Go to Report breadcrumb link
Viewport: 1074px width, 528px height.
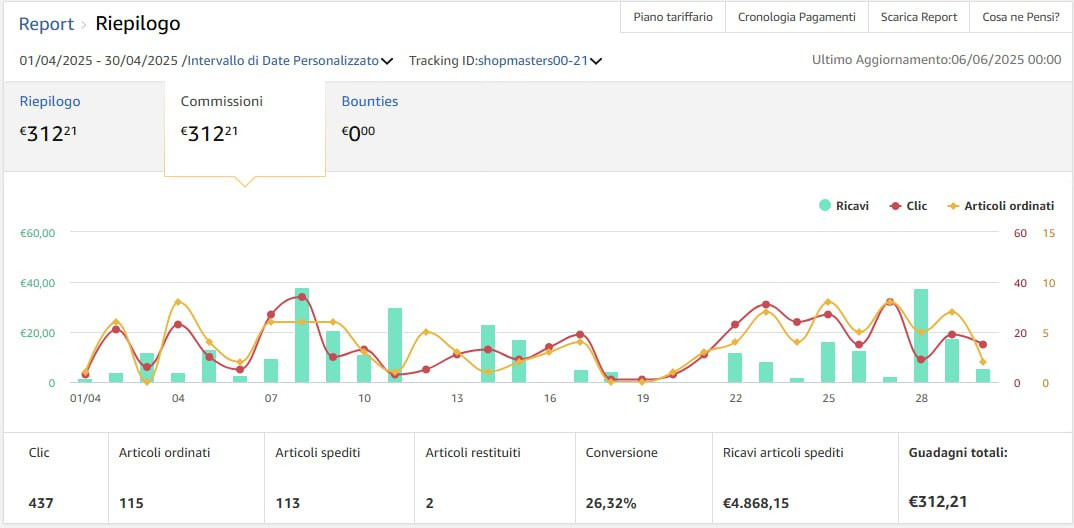tap(46, 24)
